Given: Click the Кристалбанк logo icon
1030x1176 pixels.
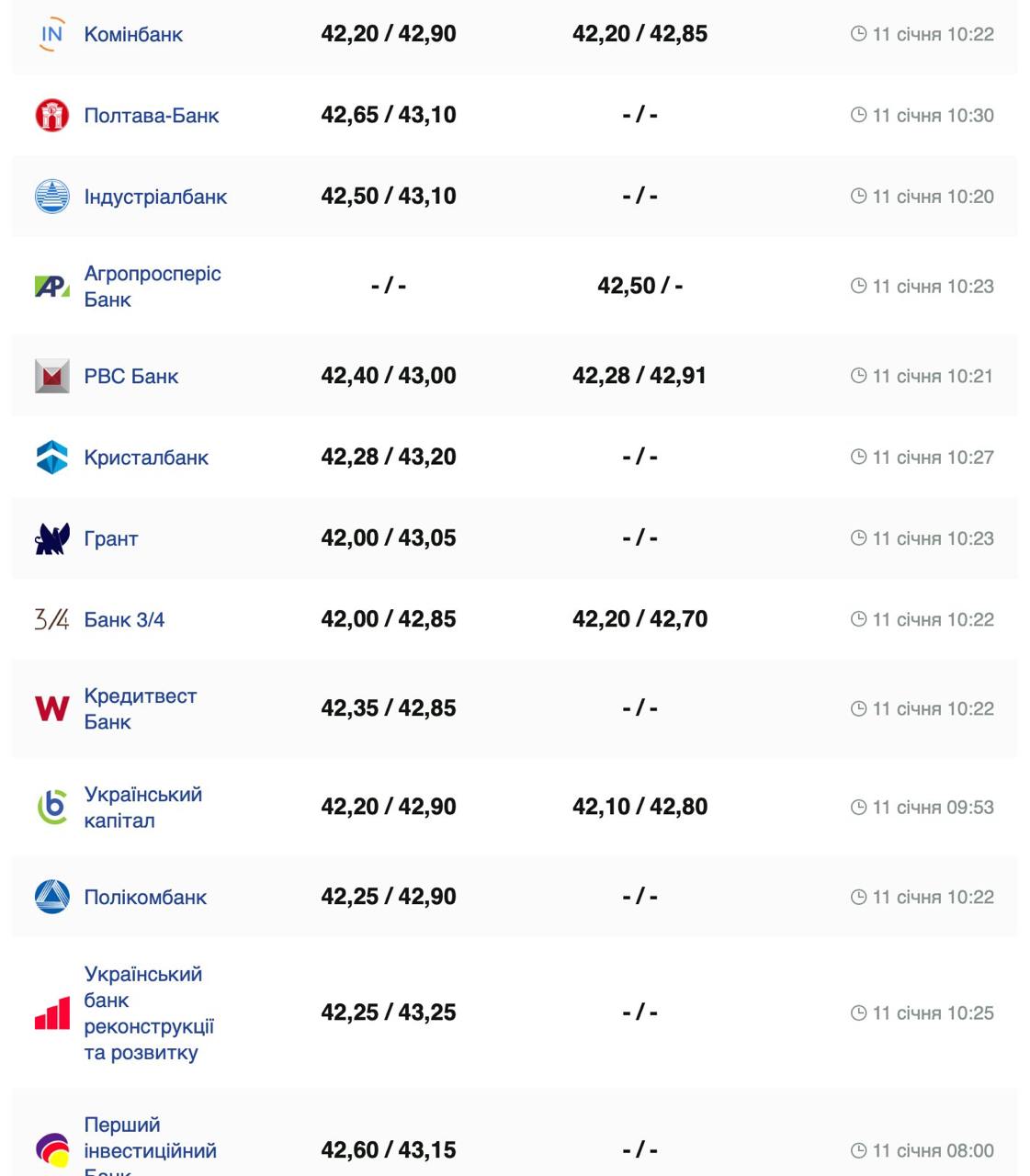Looking at the screenshot, I should (51, 458).
